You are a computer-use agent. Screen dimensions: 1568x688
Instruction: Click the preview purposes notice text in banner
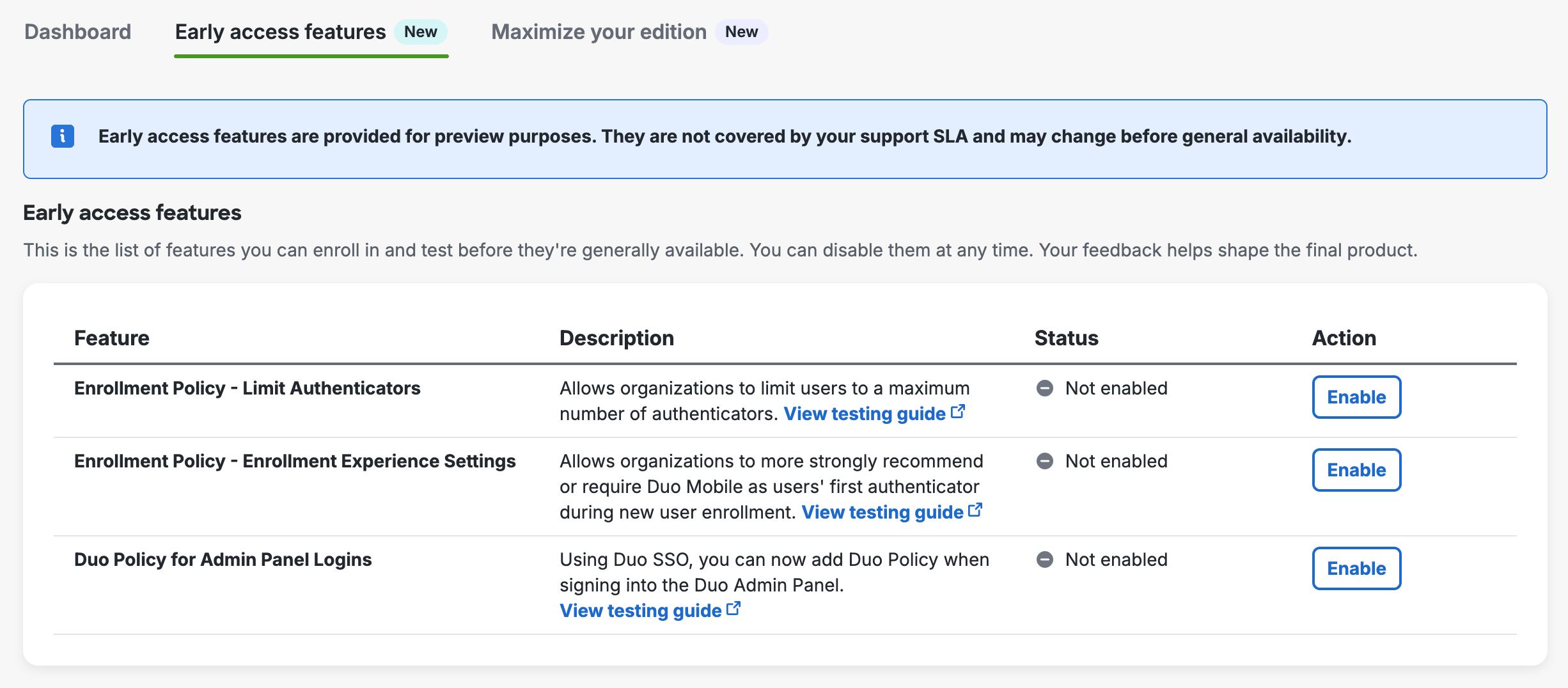[x=725, y=136]
